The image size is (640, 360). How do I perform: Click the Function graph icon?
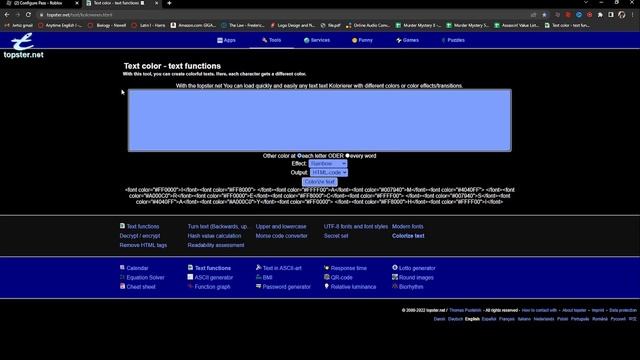190,286
